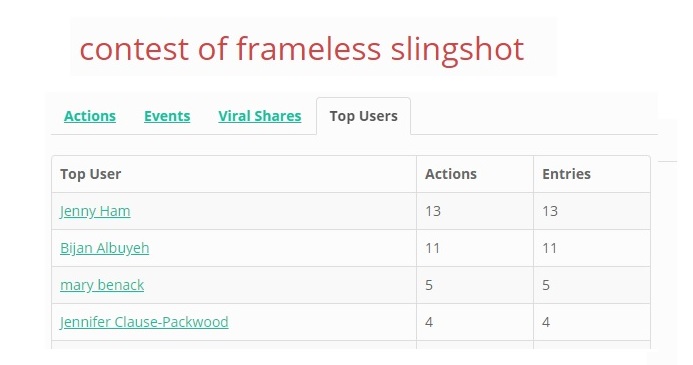Open the Events tab
Image resolution: width=693 pixels, height=365 pixels.
coord(167,116)
